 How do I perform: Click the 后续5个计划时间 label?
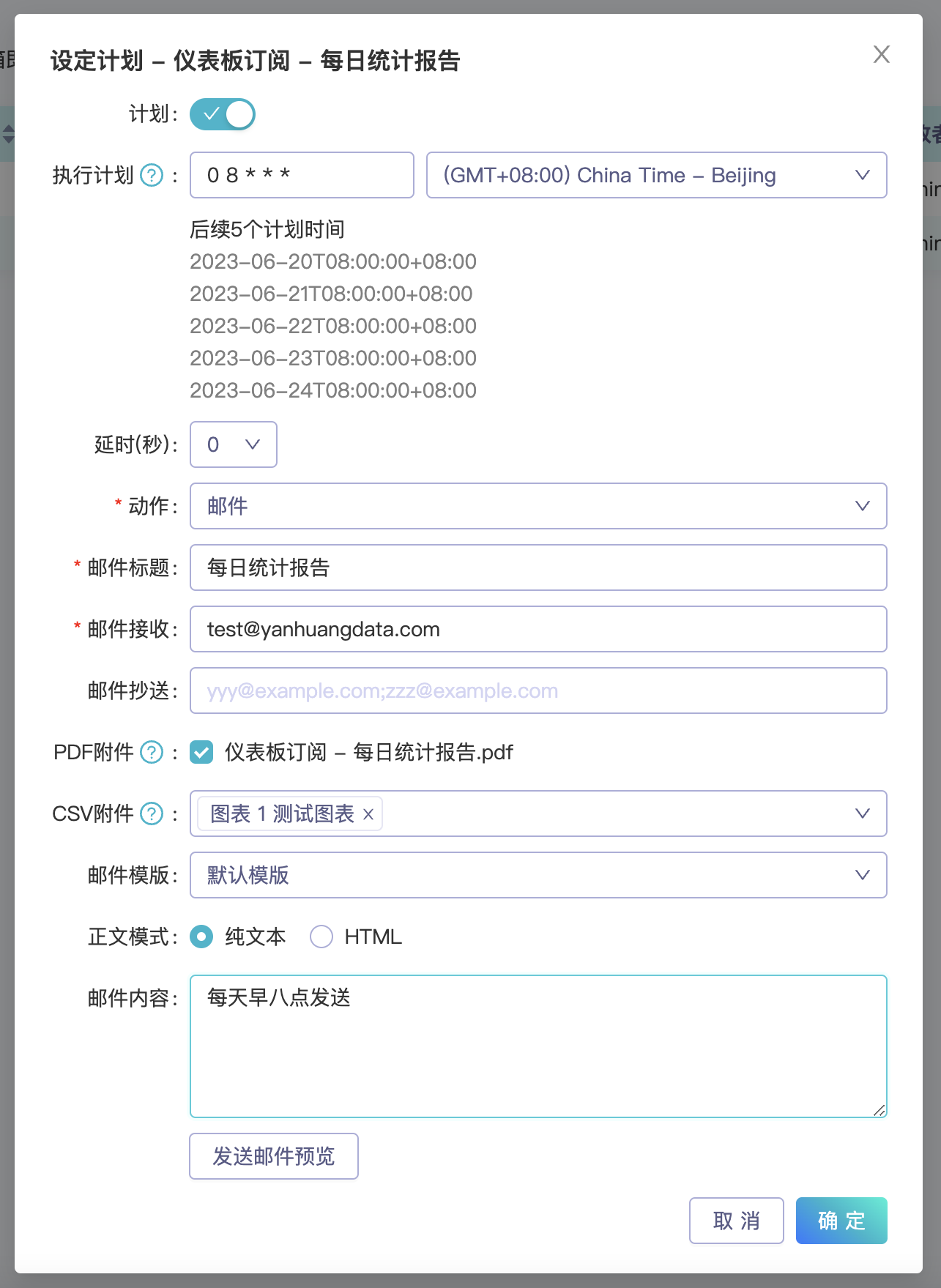pyautogui.click(x=267, y=229)
